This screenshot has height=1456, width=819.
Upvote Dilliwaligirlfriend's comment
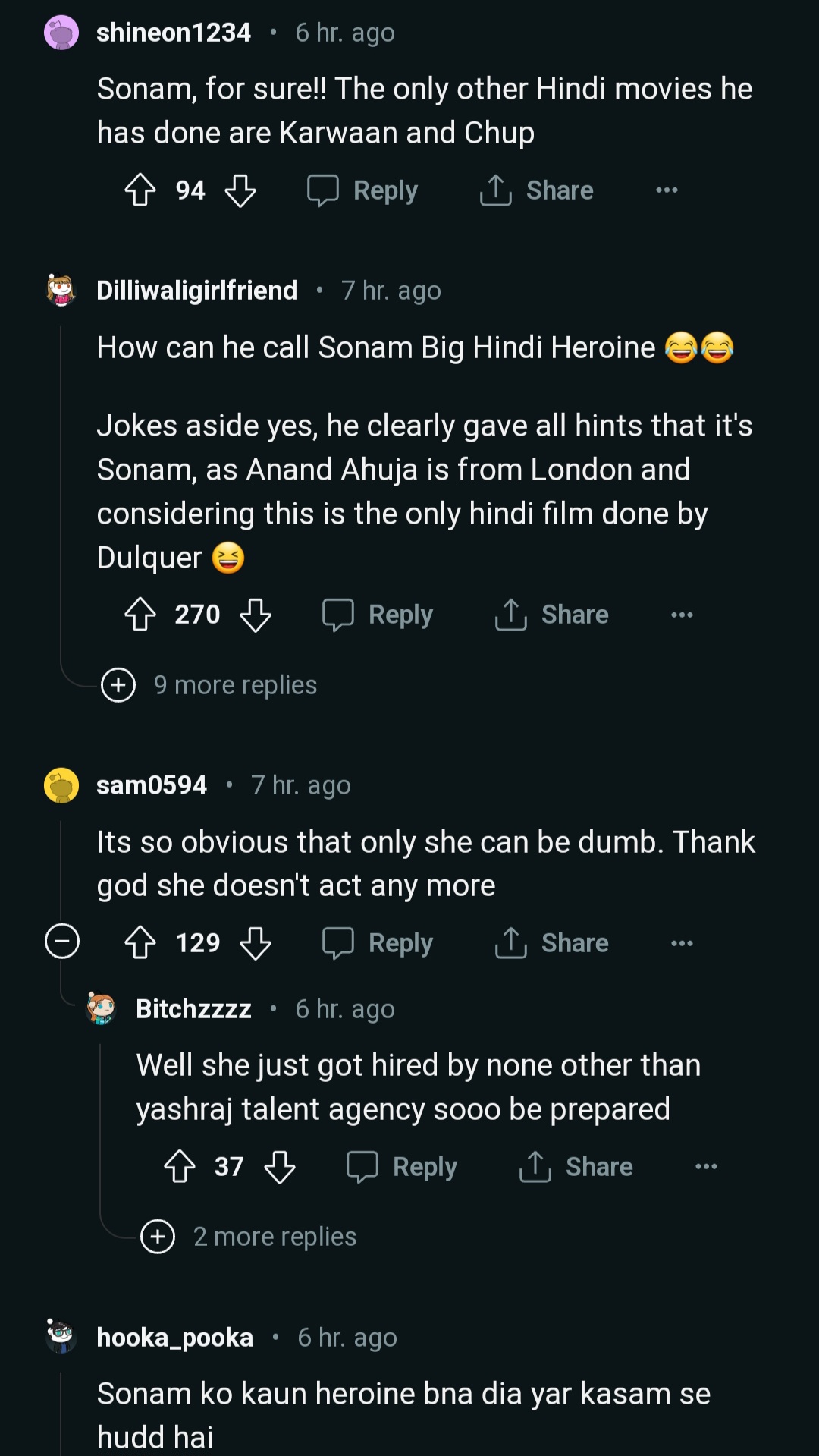(140, 615)
